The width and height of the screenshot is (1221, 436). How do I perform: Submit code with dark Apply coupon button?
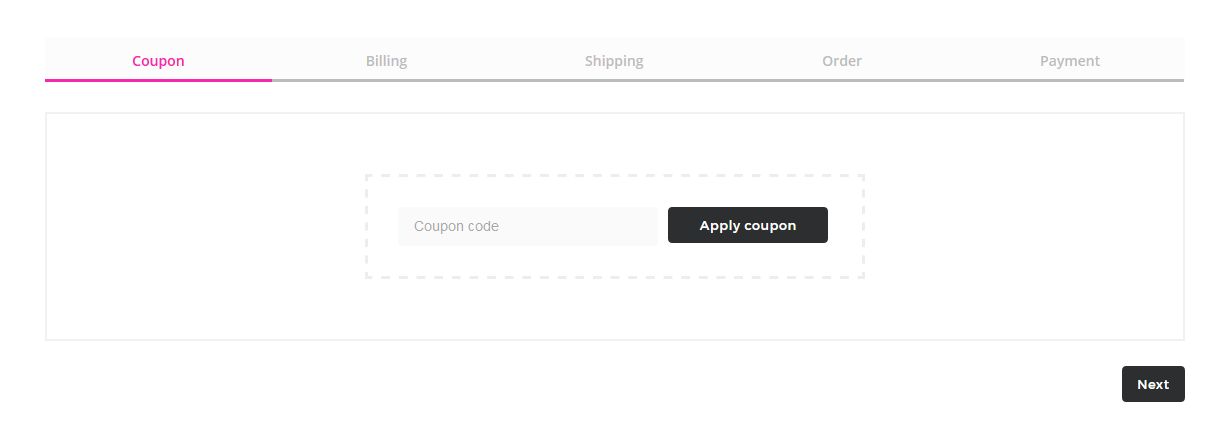point(747,225)
